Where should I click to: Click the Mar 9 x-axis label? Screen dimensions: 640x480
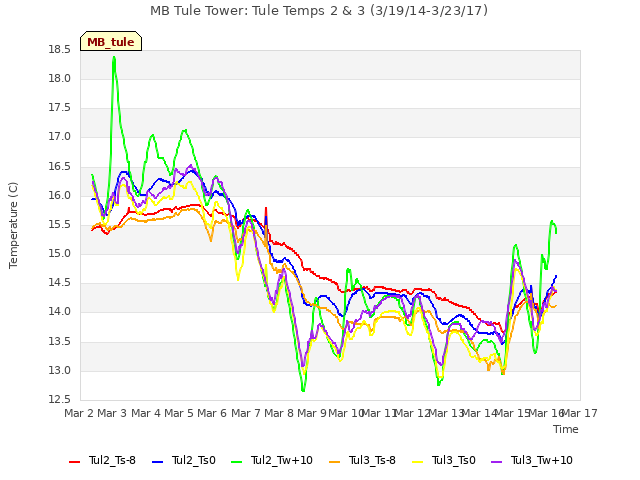click(x=312, y=413)
